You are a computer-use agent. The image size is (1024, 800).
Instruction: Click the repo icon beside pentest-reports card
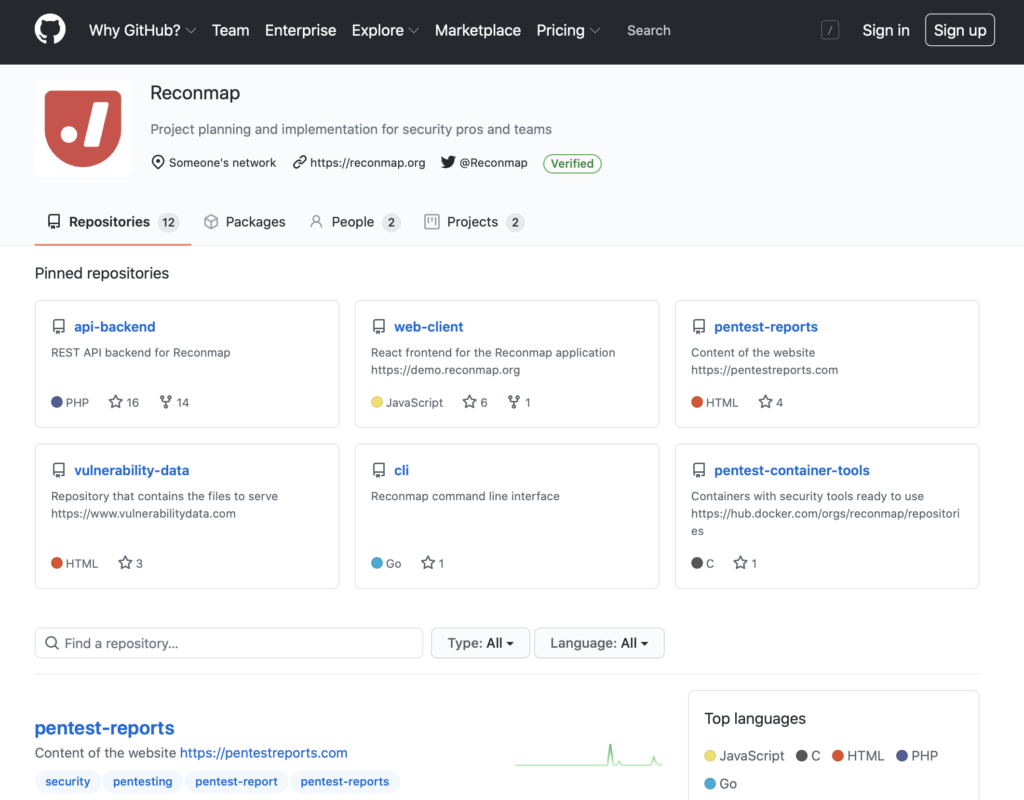[x=699, y=327]
